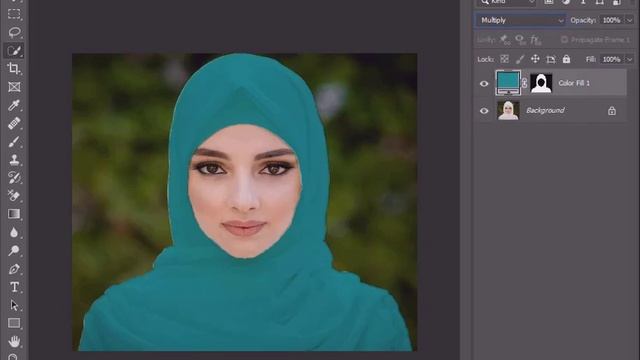Screen dimensions: 640x360
Task: Open the Kind layer filter dropdown
Action: pos(508,2)
